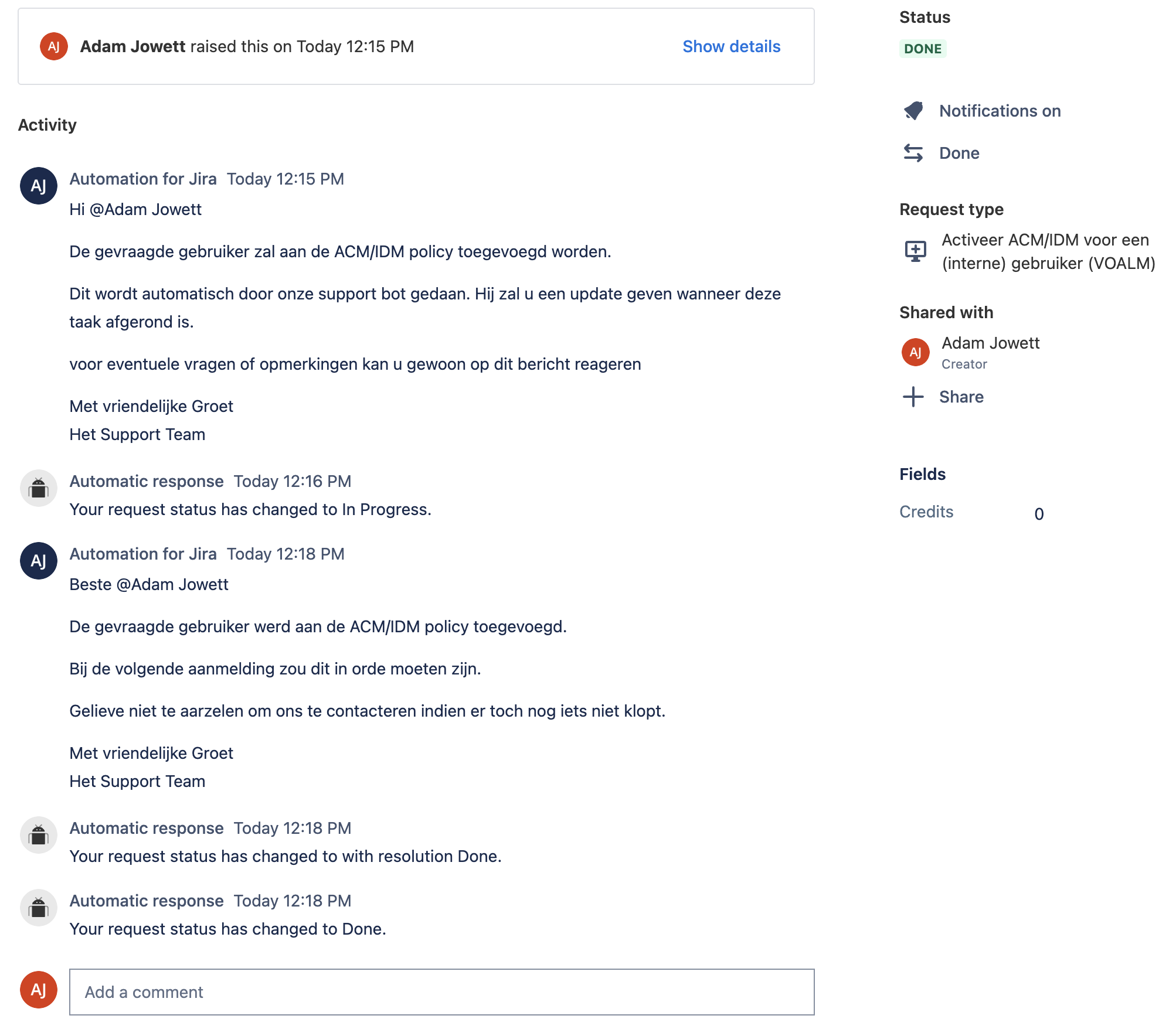1176x1036 pixels.
Task: Click the request type monitor icon
Action: 915,251
